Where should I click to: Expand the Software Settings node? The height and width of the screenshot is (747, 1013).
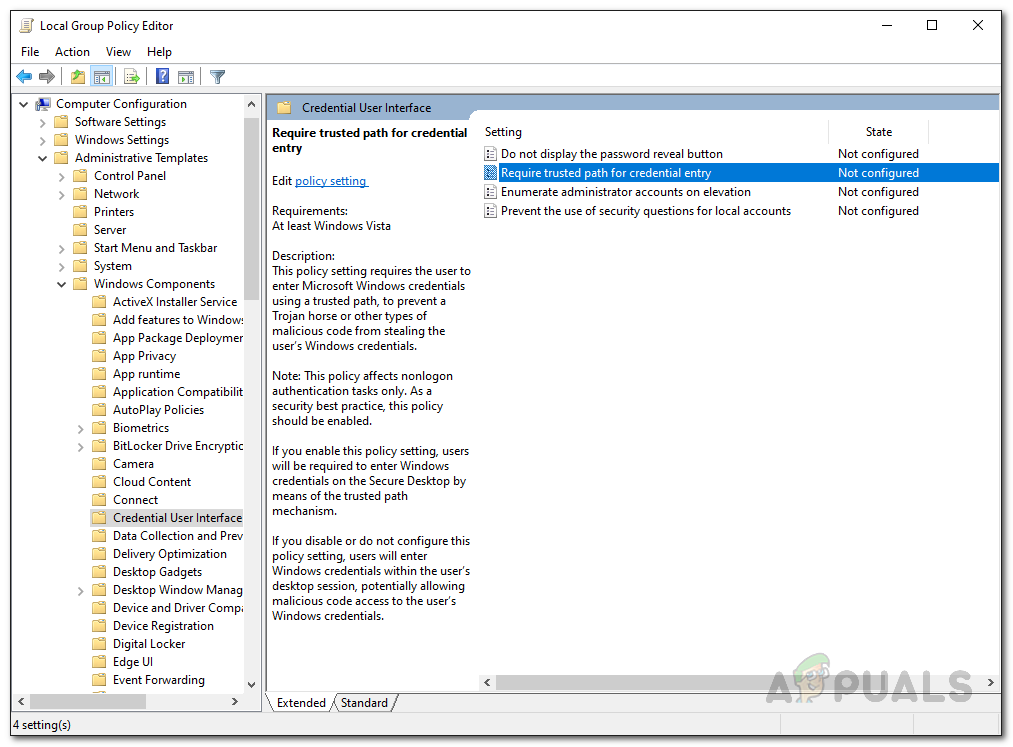(x=43, y=122)
